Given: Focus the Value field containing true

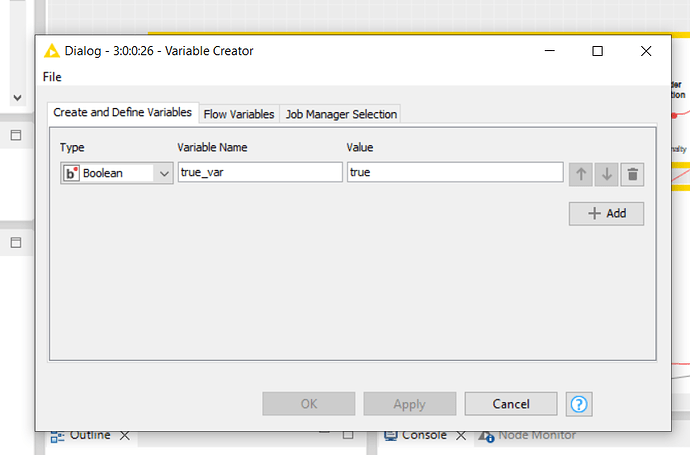Looking at the screenshot, I should 455,172.
